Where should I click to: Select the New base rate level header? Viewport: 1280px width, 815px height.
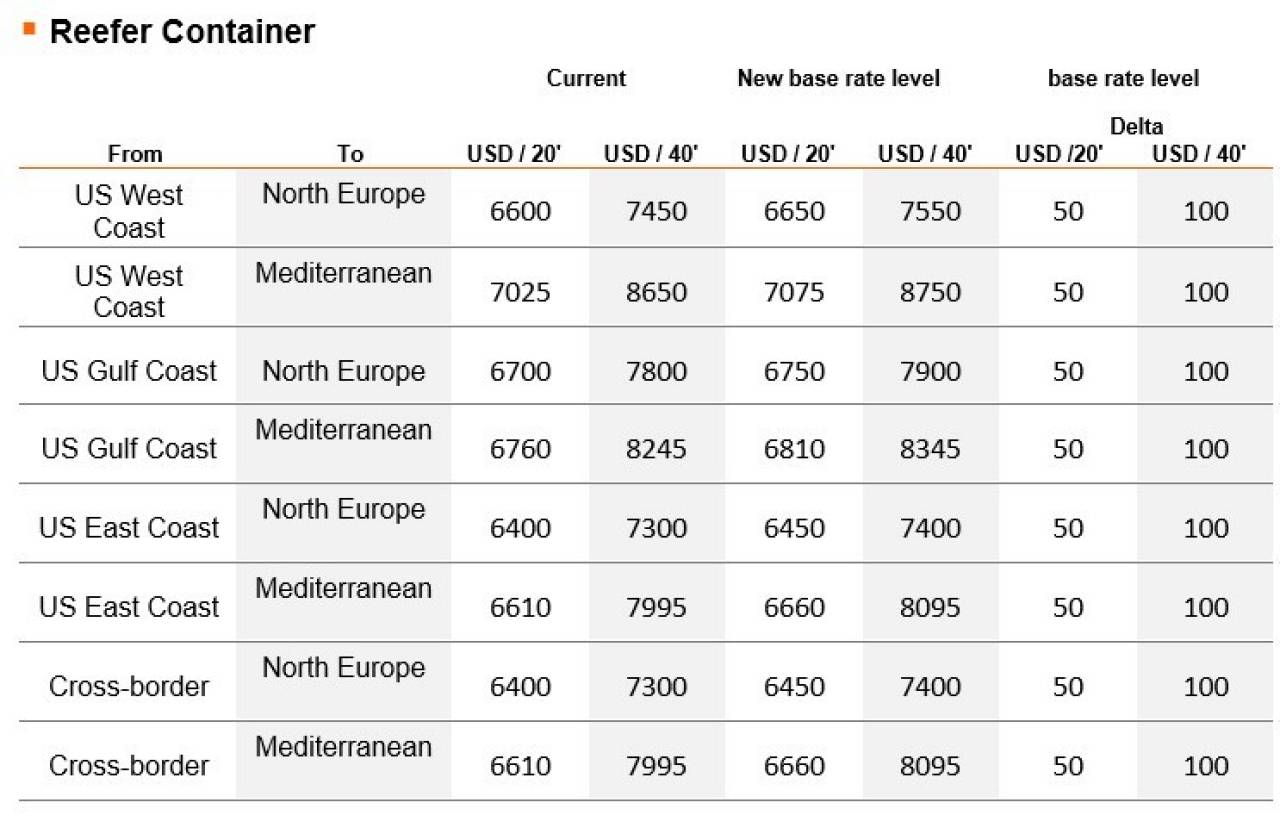point(839,78)
